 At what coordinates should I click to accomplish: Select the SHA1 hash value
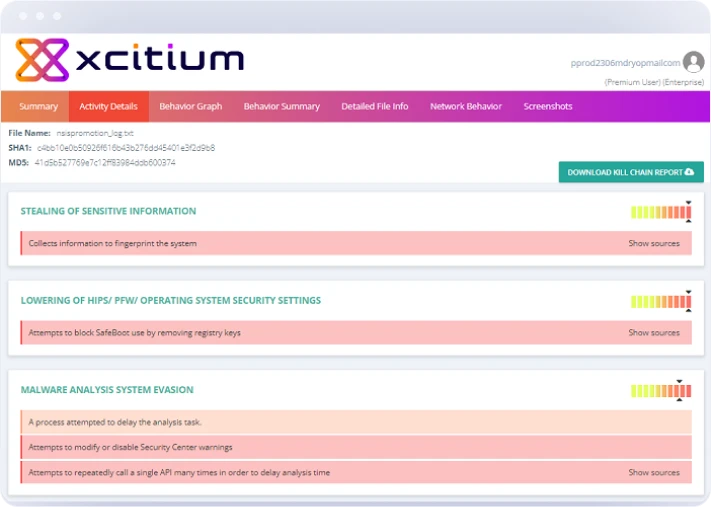coord(126,148)
